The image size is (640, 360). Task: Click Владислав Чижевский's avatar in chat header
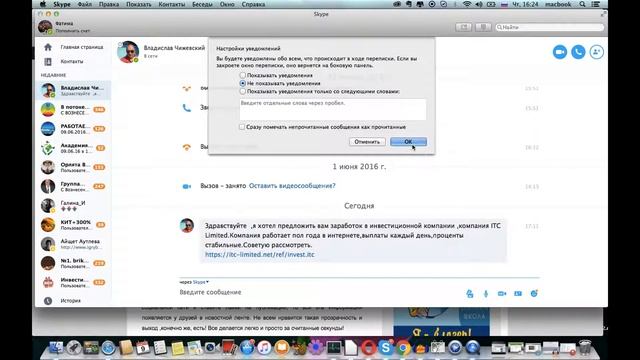coord(128,52)
